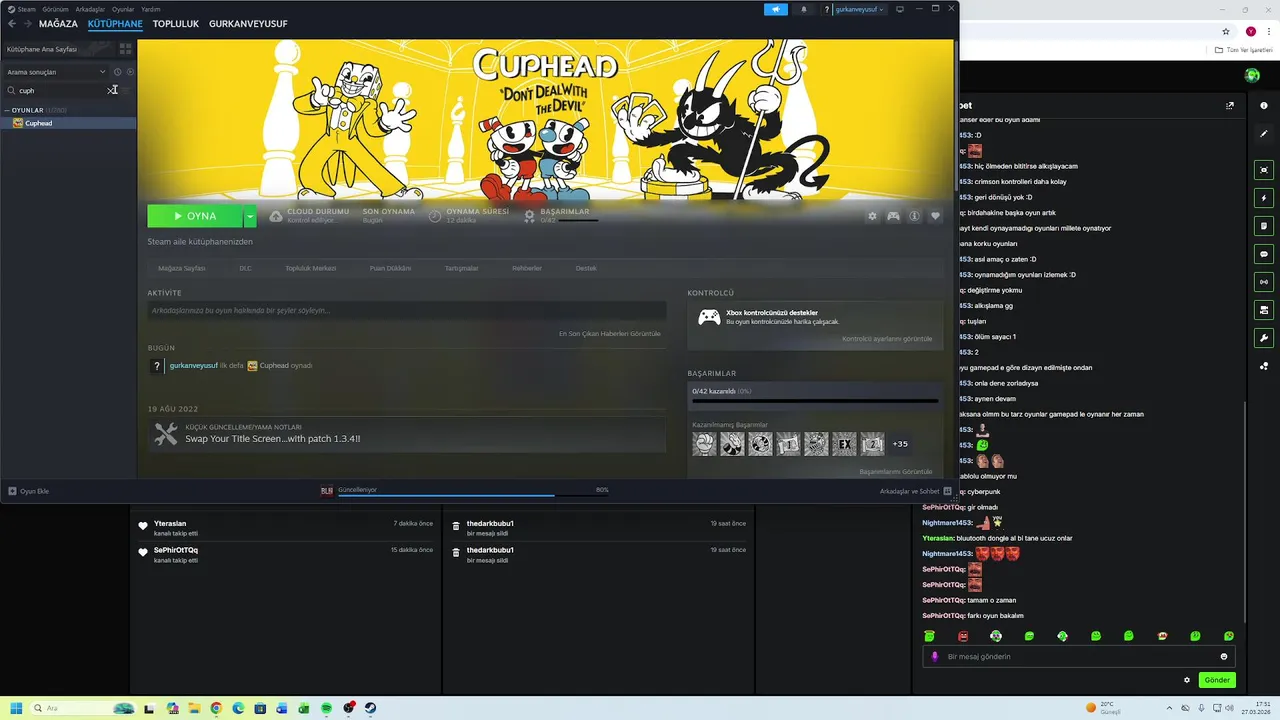Open the chat settings gear near Gönder

click(1187, 680)
